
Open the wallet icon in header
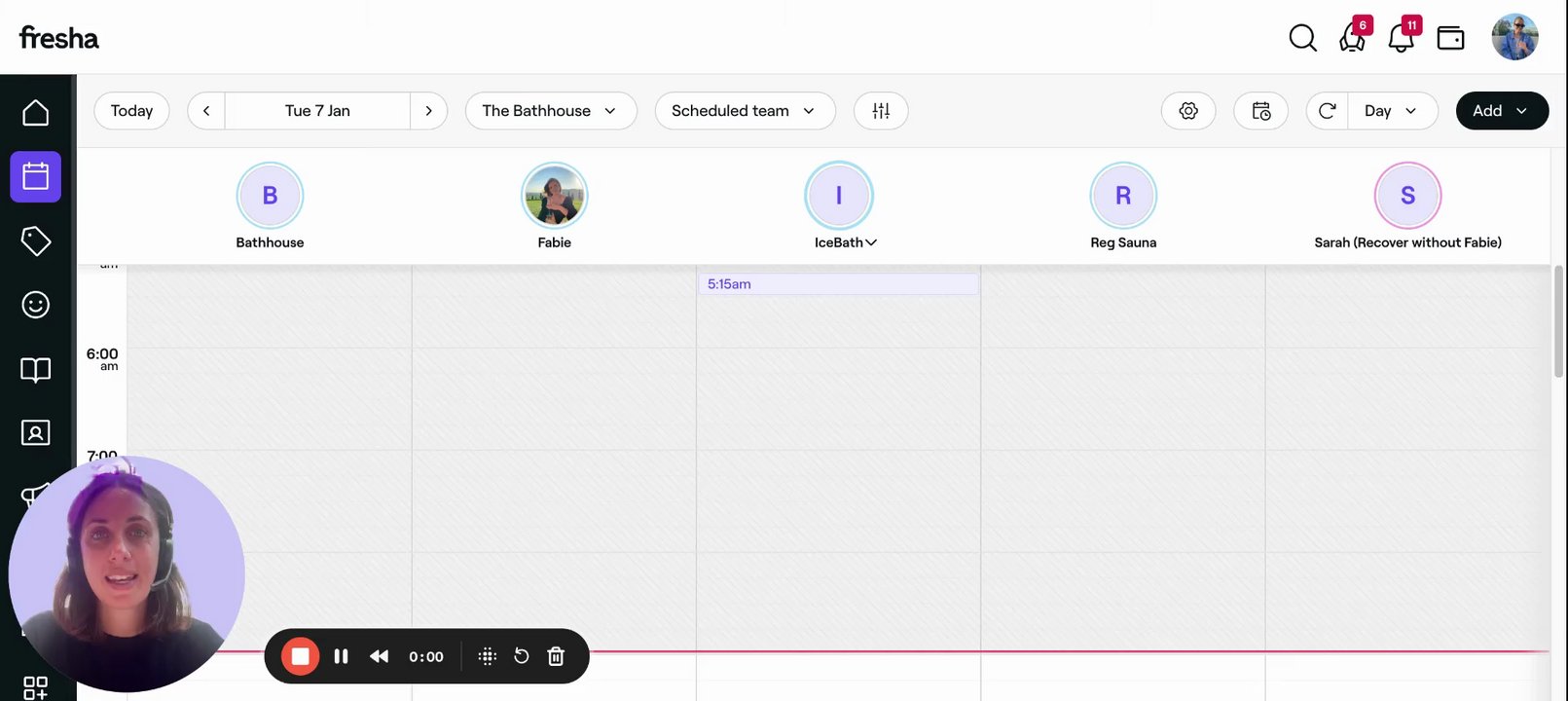(1450, 38)
